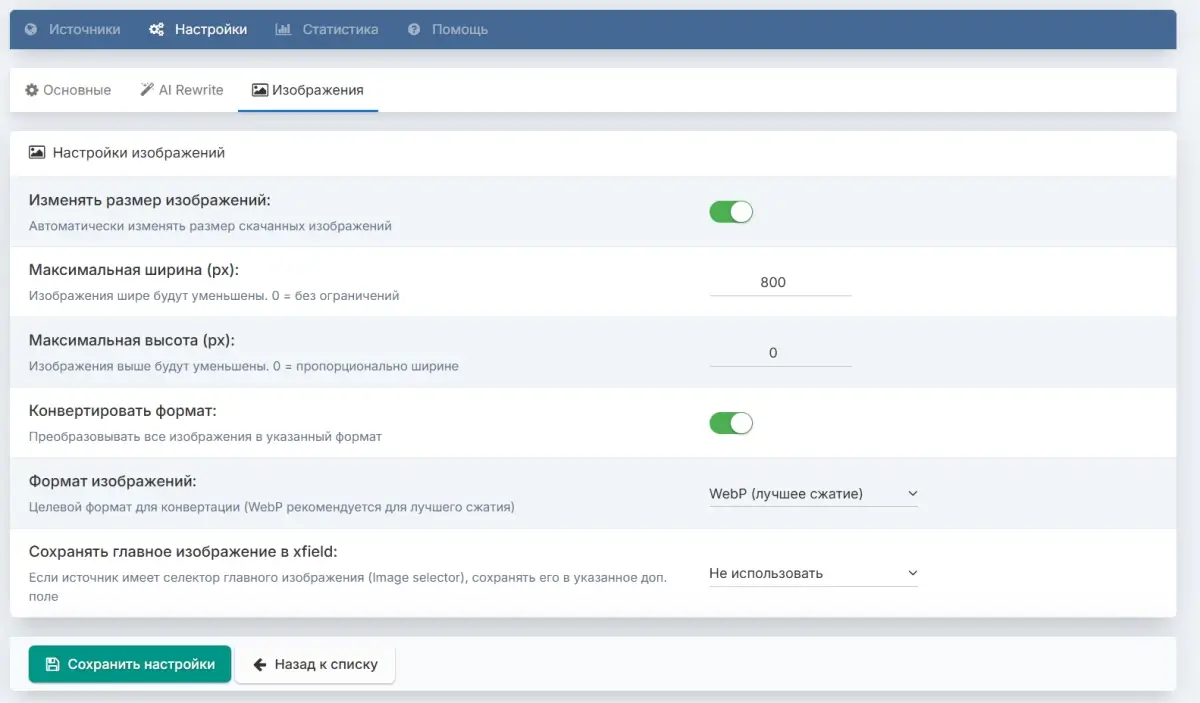Click the bar chart icon beside Статистика

tap(283, 30)
